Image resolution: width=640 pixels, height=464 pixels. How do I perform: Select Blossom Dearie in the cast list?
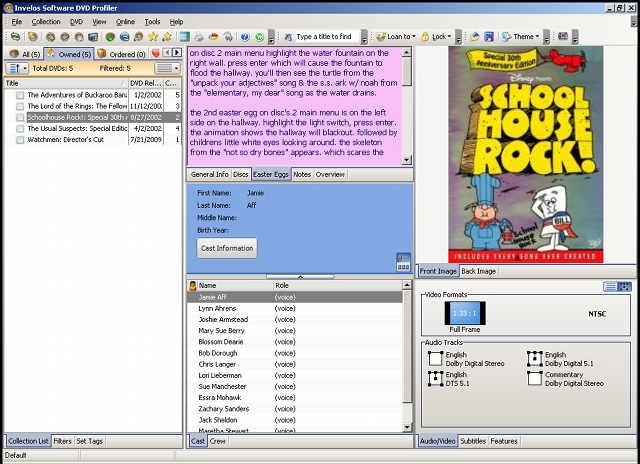[x=295, y=342]
